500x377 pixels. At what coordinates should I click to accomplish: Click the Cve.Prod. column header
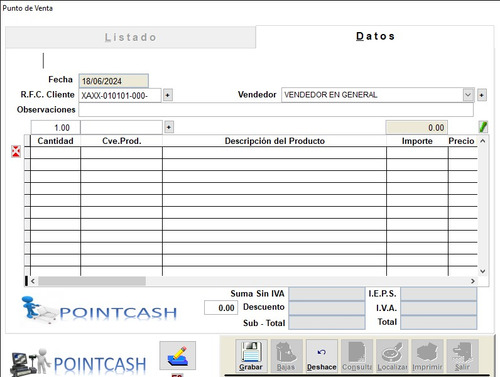(x=121, y=141)
